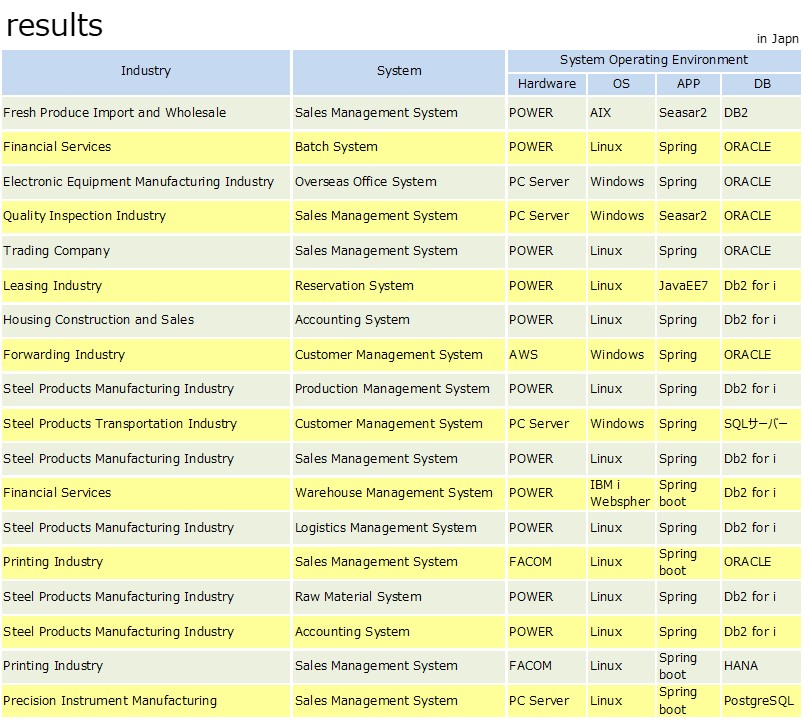Click the APP column header
Screen dimensions: 804x720
688,84
